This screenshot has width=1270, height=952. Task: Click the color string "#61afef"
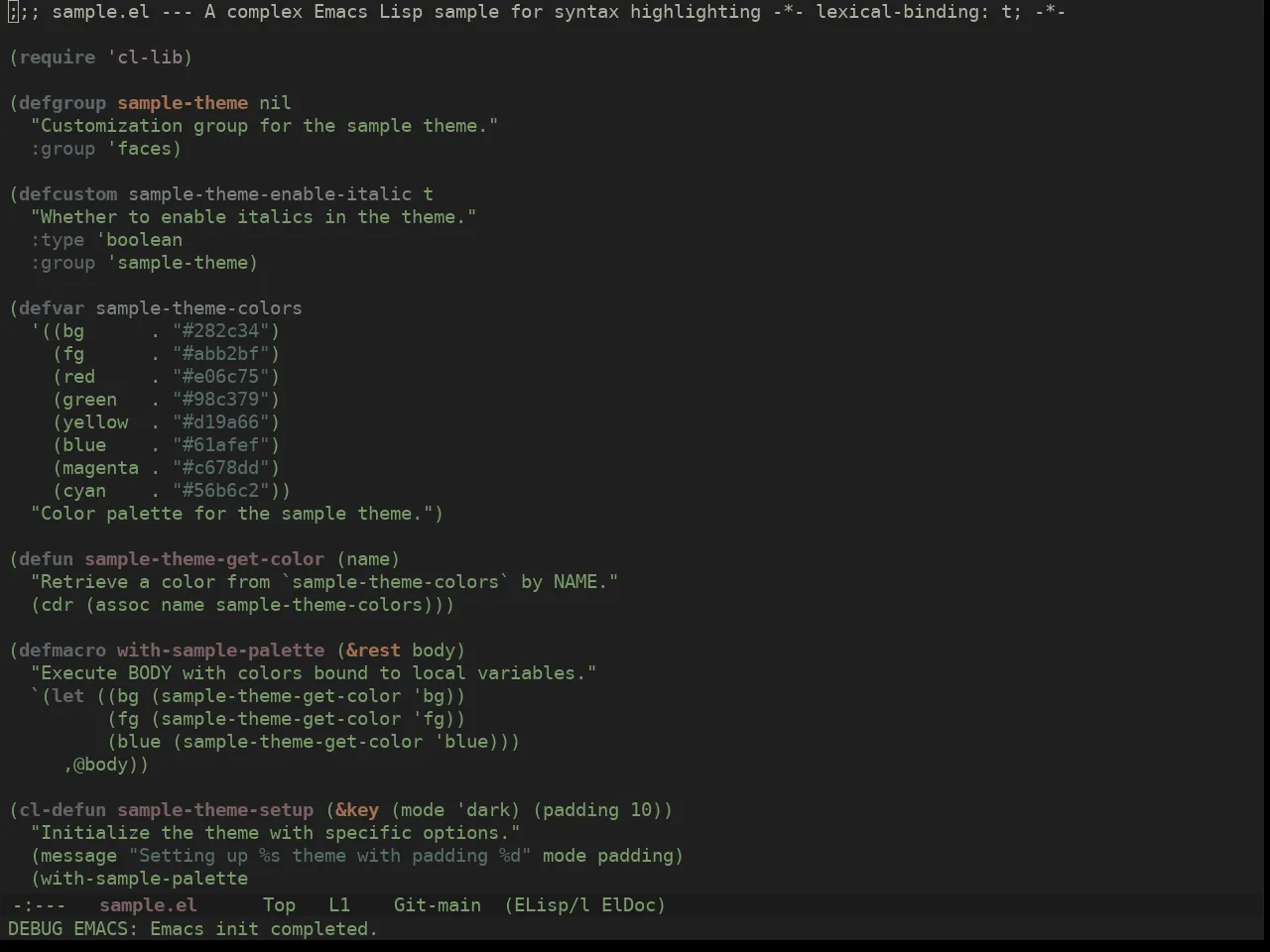(221, 444)
